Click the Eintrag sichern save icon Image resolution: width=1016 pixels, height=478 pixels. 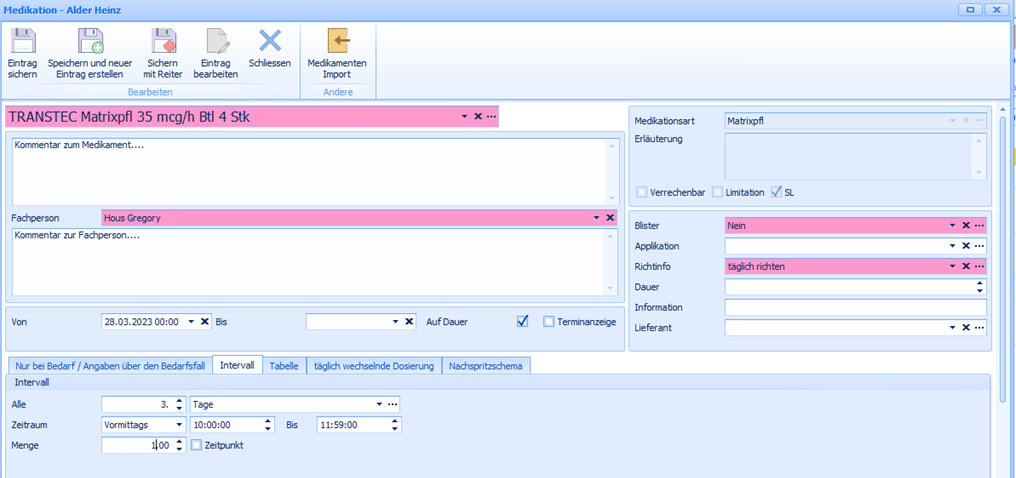[22, 42]
